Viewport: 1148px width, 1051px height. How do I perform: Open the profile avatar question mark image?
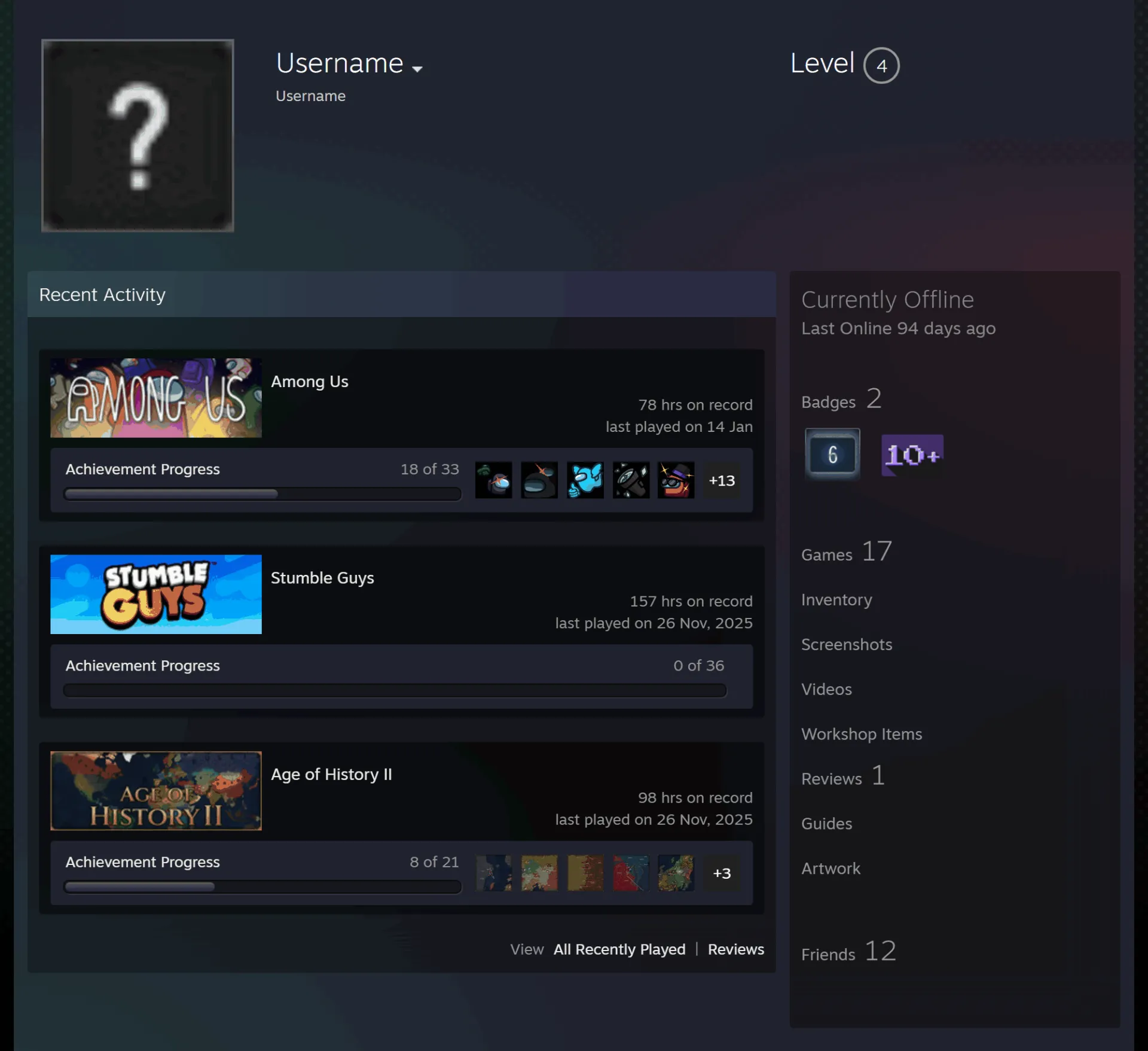click(138, 135)
